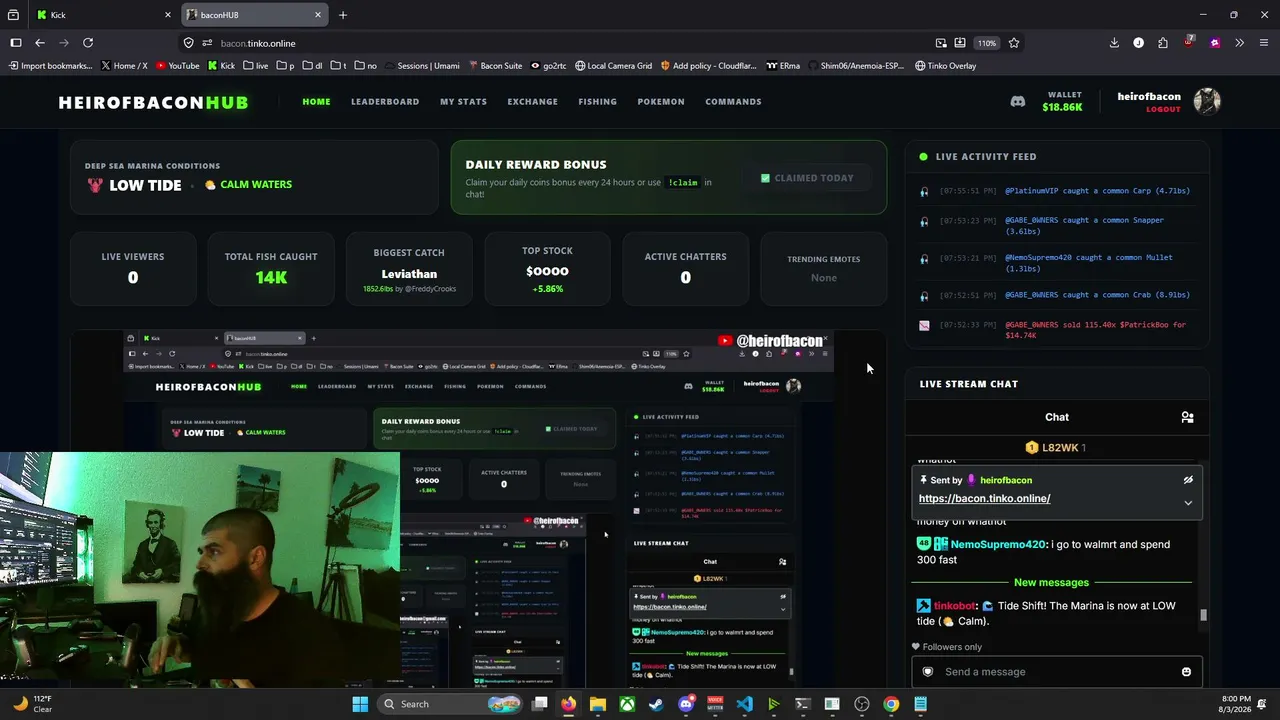Open the chat user list icon

coord(1187,417)
